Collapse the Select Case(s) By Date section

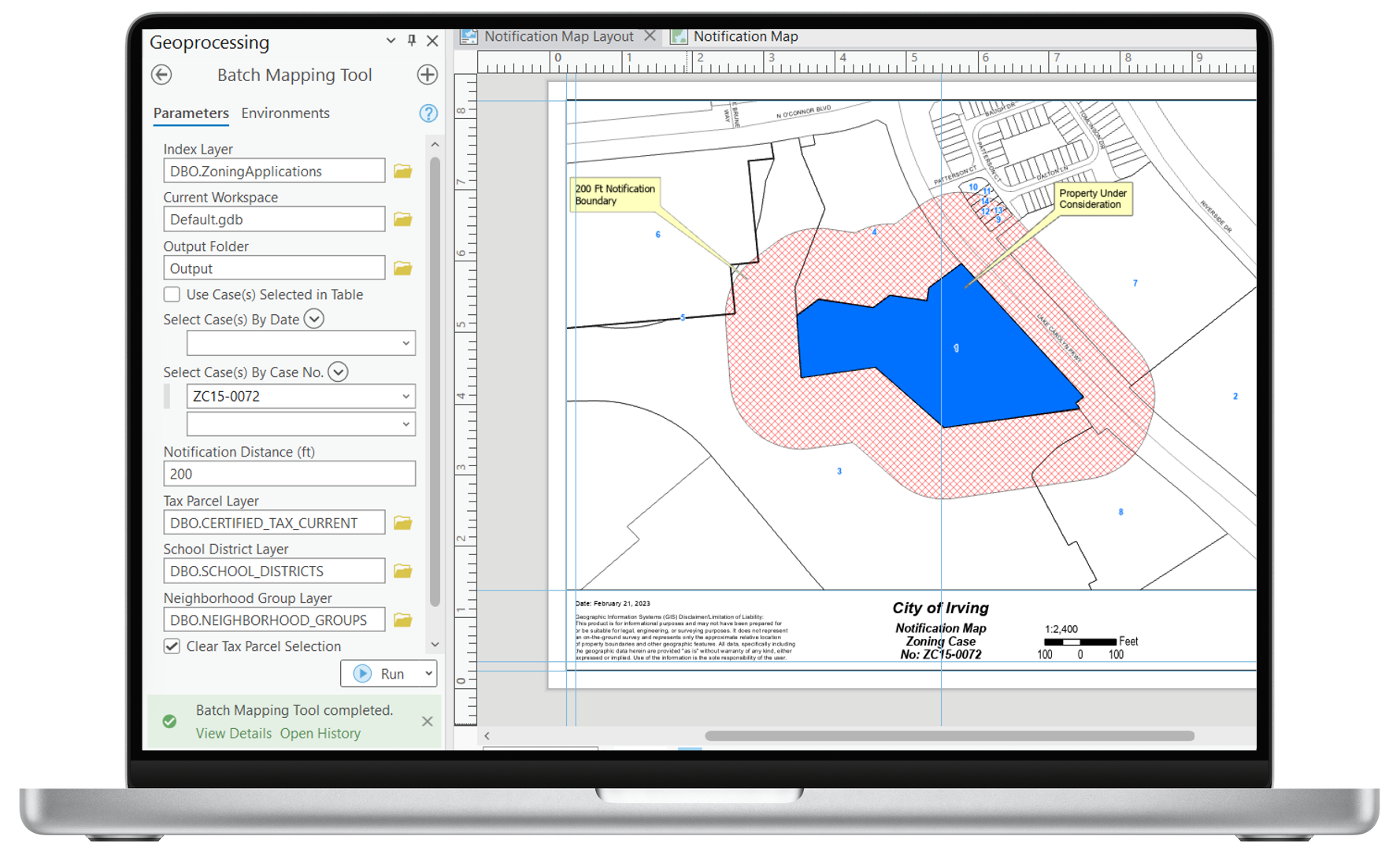pos(313,319)
